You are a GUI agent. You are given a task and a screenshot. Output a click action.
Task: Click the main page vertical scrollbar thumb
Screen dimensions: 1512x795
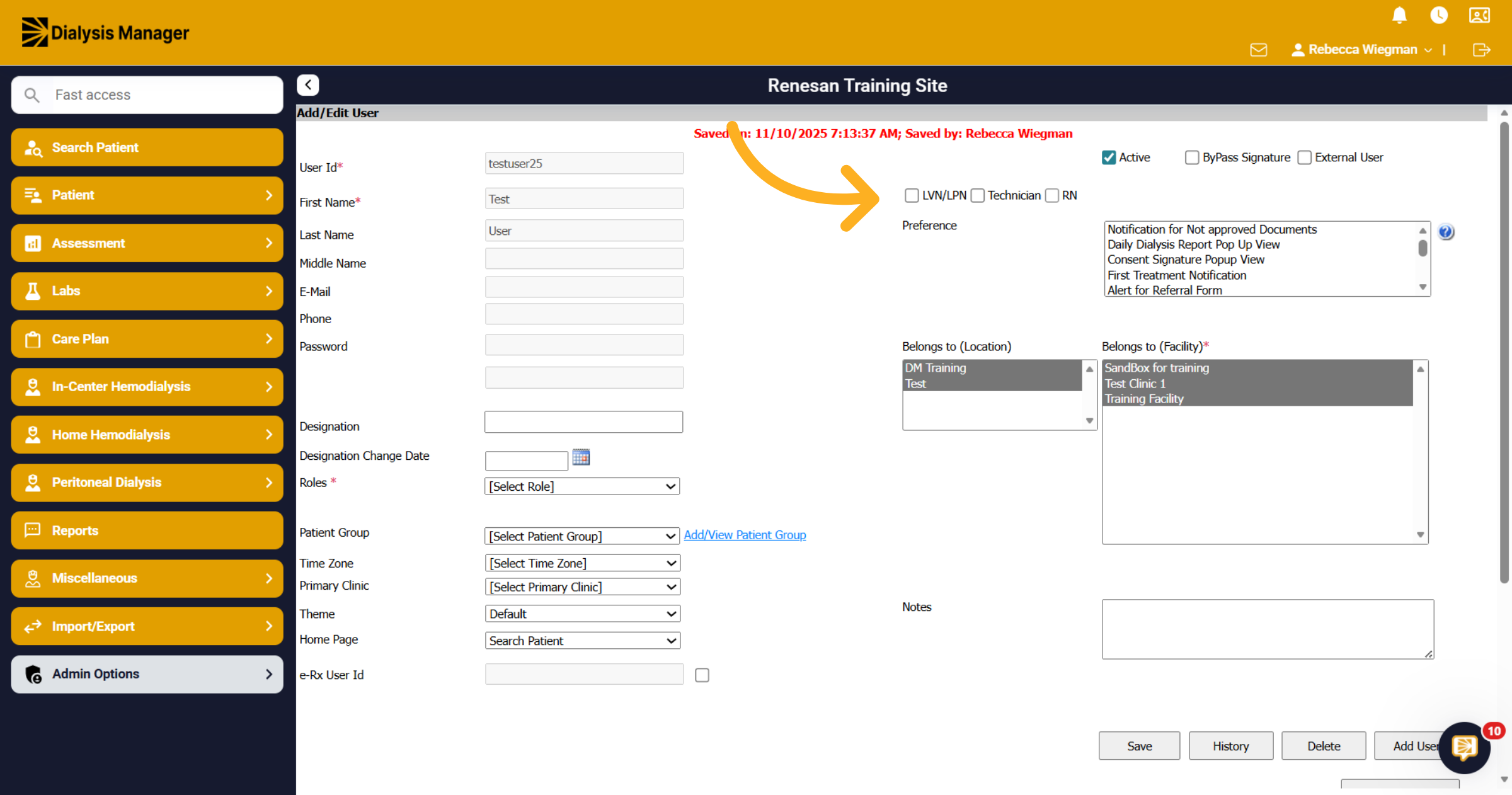(1504, 353)
